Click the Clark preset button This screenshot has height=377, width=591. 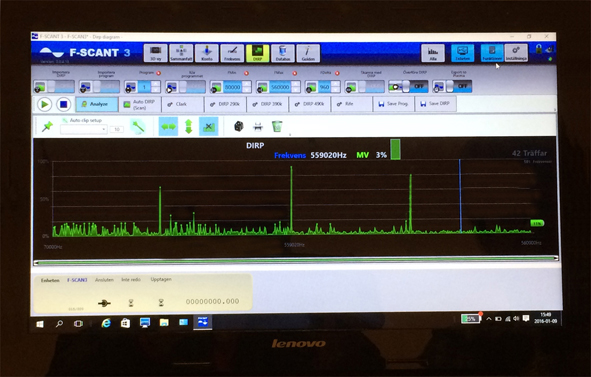point(182,104)
